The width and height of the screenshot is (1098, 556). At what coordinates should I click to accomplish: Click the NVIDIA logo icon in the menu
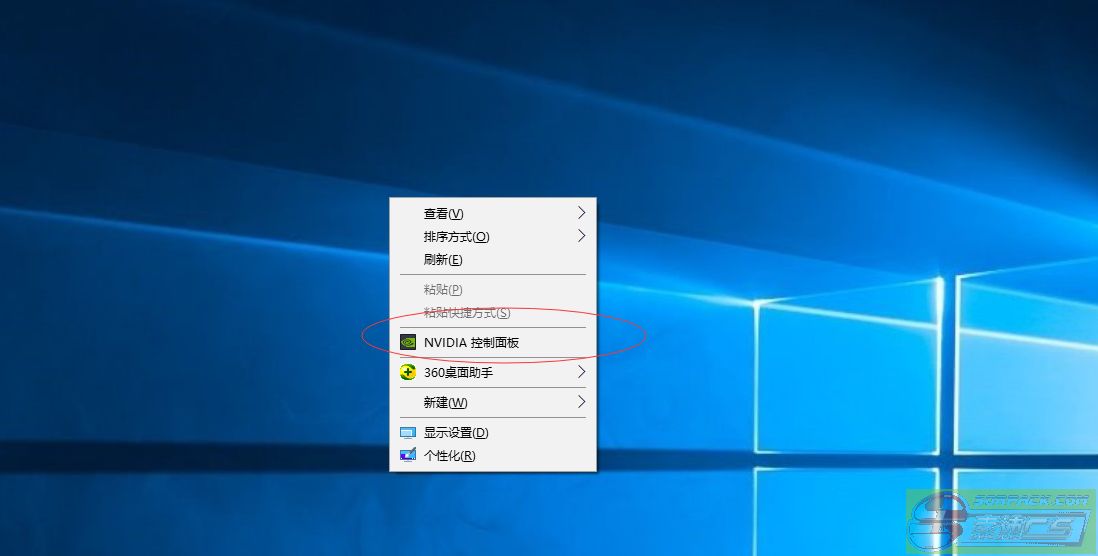[x=408, y=342]
